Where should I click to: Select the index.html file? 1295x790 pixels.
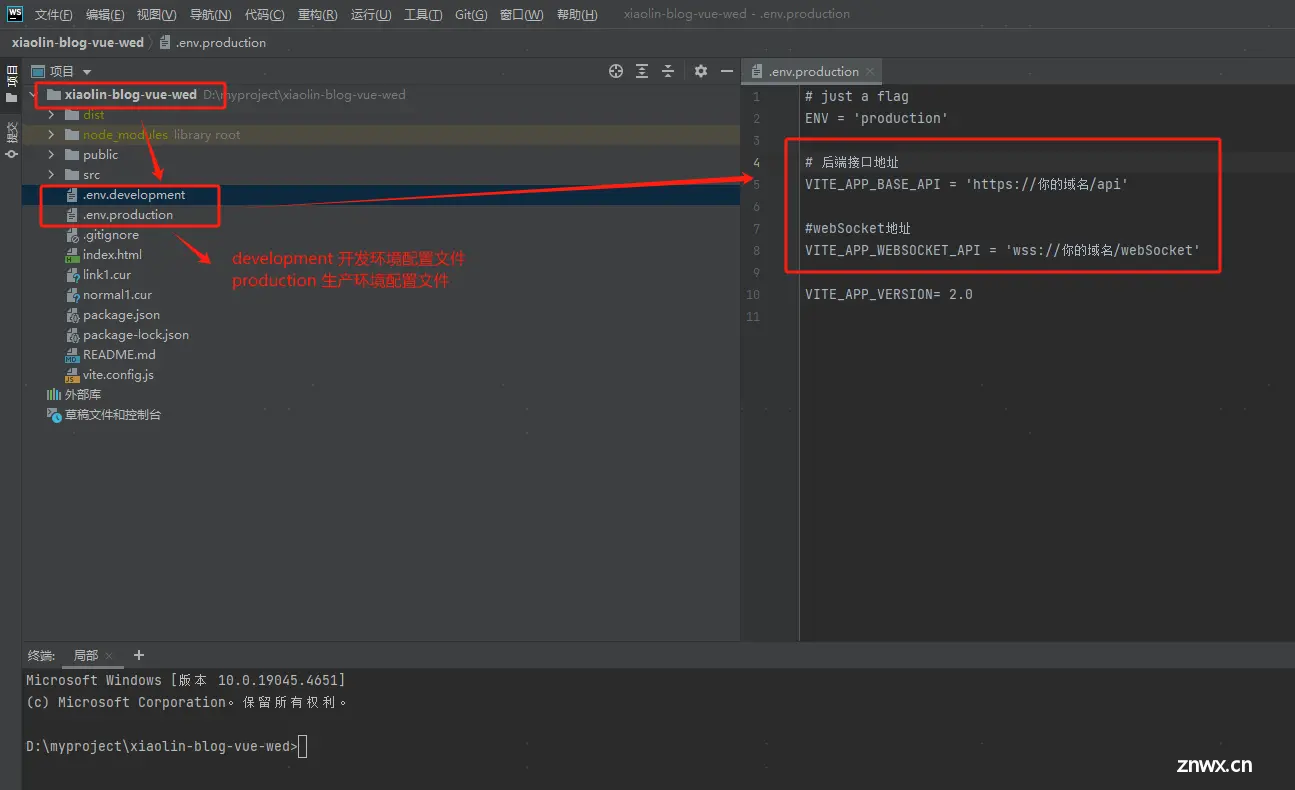click(x=112, y=255)
